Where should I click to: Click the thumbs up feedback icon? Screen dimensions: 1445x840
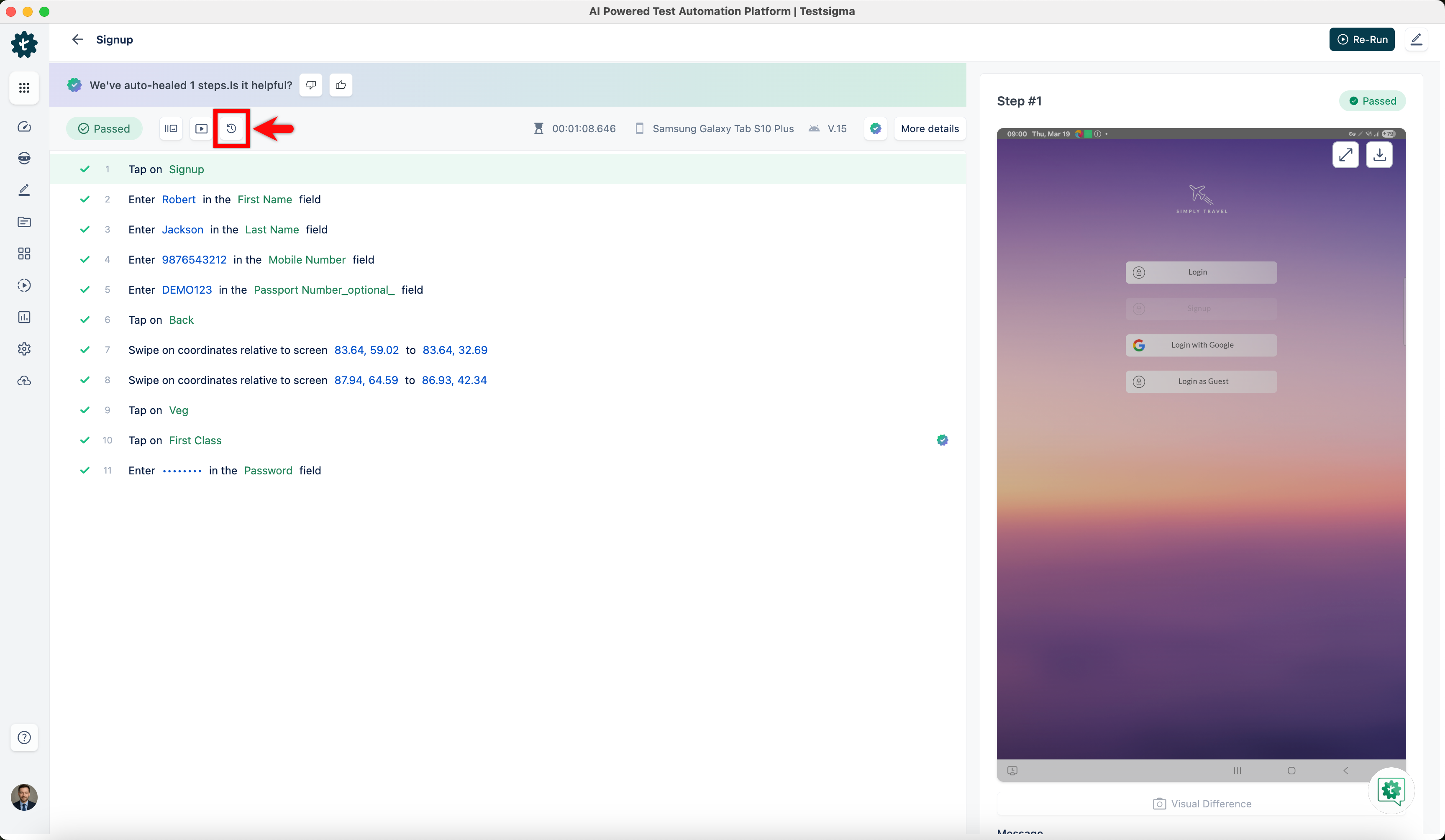(341, 85)
